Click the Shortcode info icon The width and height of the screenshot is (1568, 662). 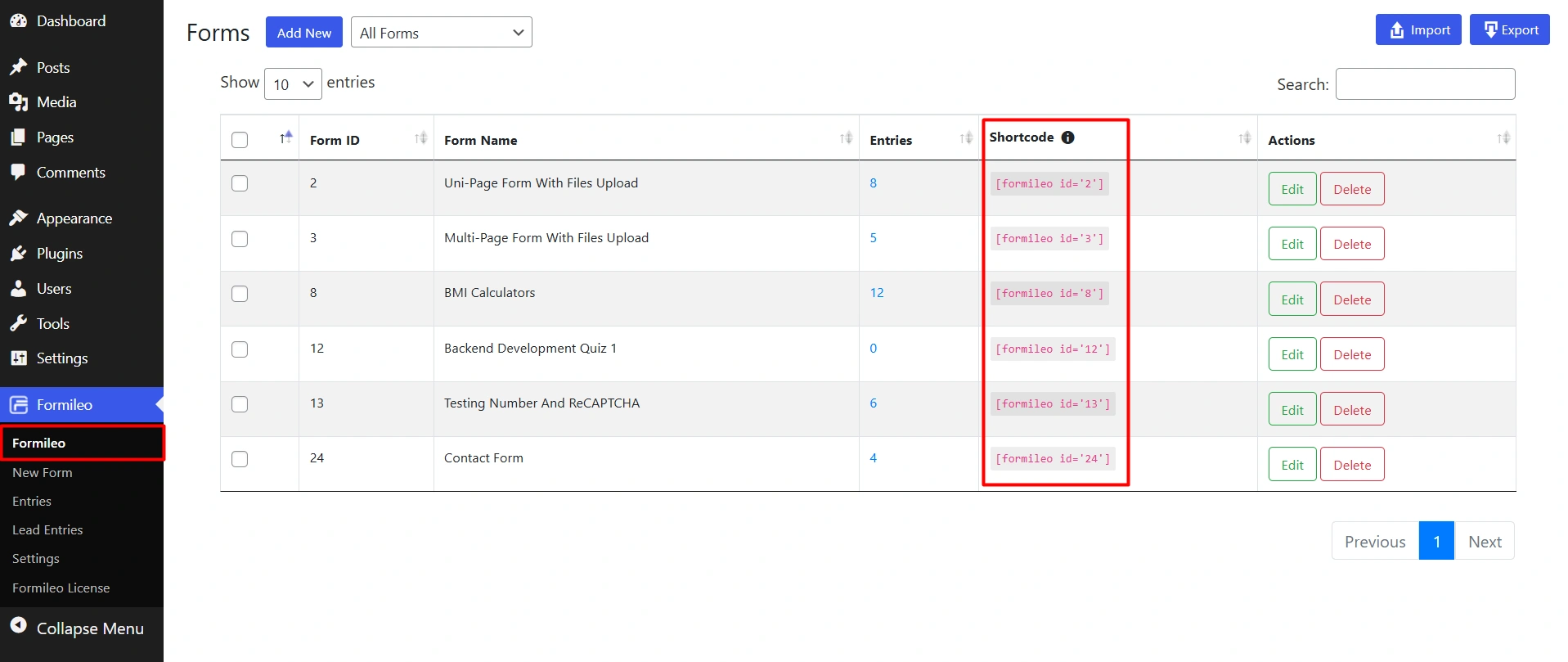(1067, 137)
